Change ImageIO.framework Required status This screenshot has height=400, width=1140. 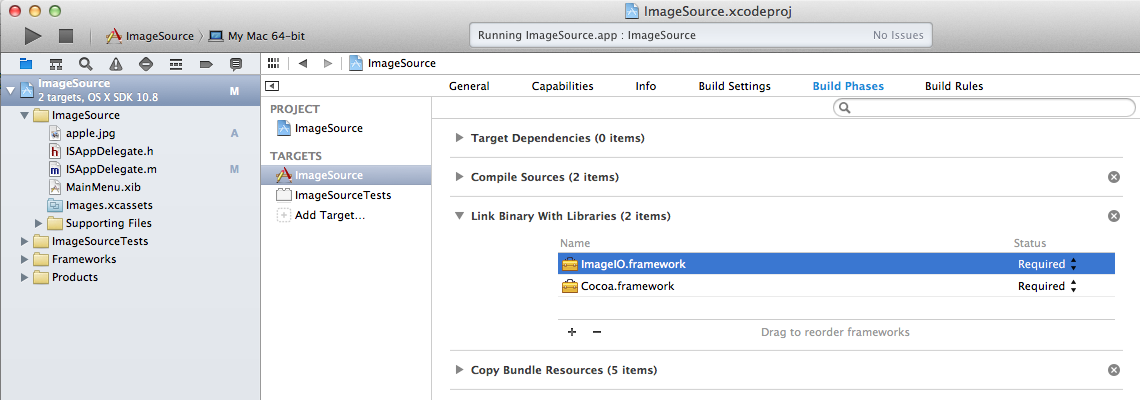coord(1047,264)
